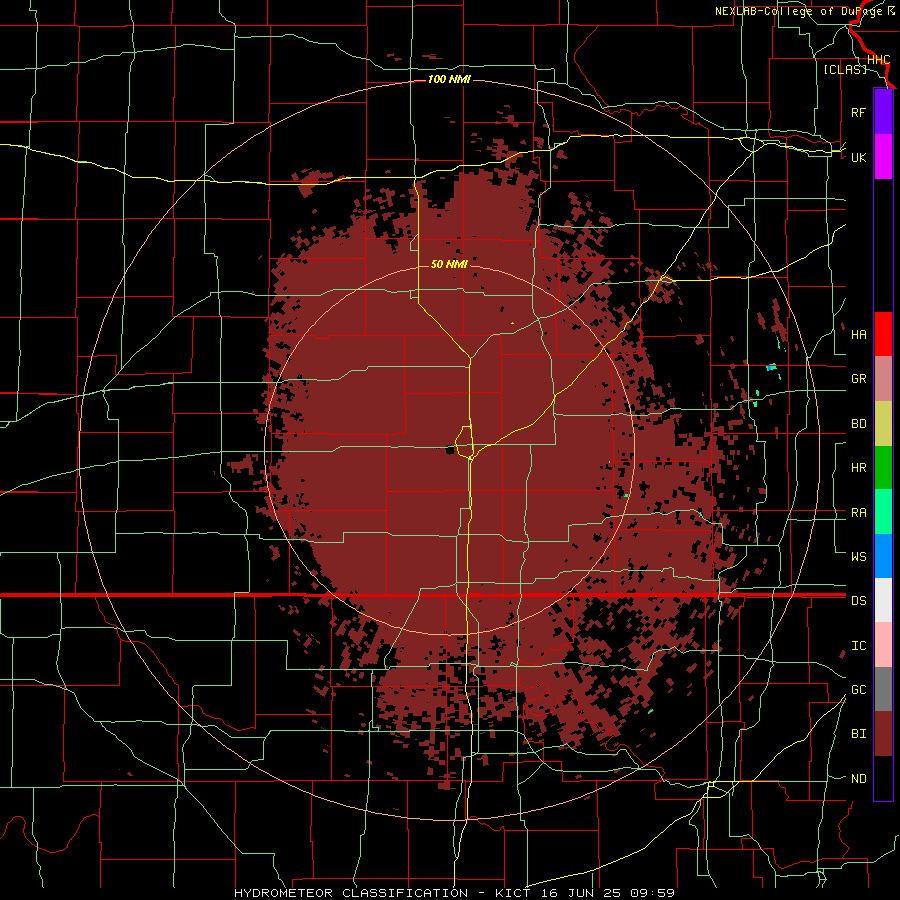The height and width of the screenshot is (900, 900).
Task: Click the RF purple legend swatch
Action: click(x=883, y=112)
